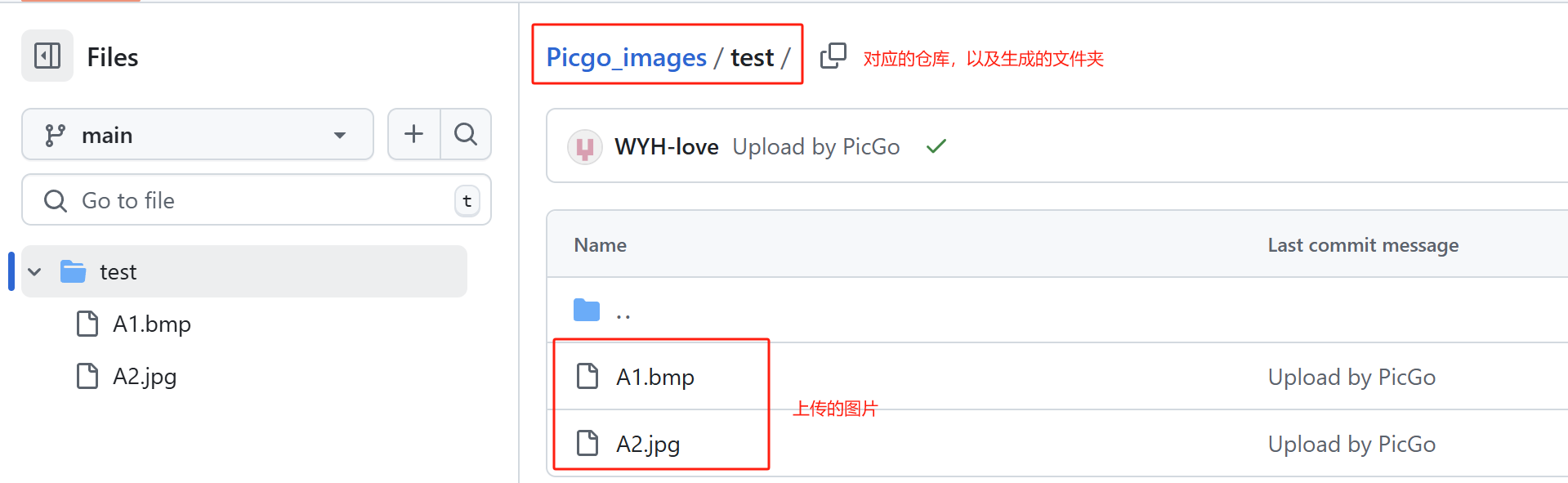Open the WYH-love user profile link

point(666,147)
